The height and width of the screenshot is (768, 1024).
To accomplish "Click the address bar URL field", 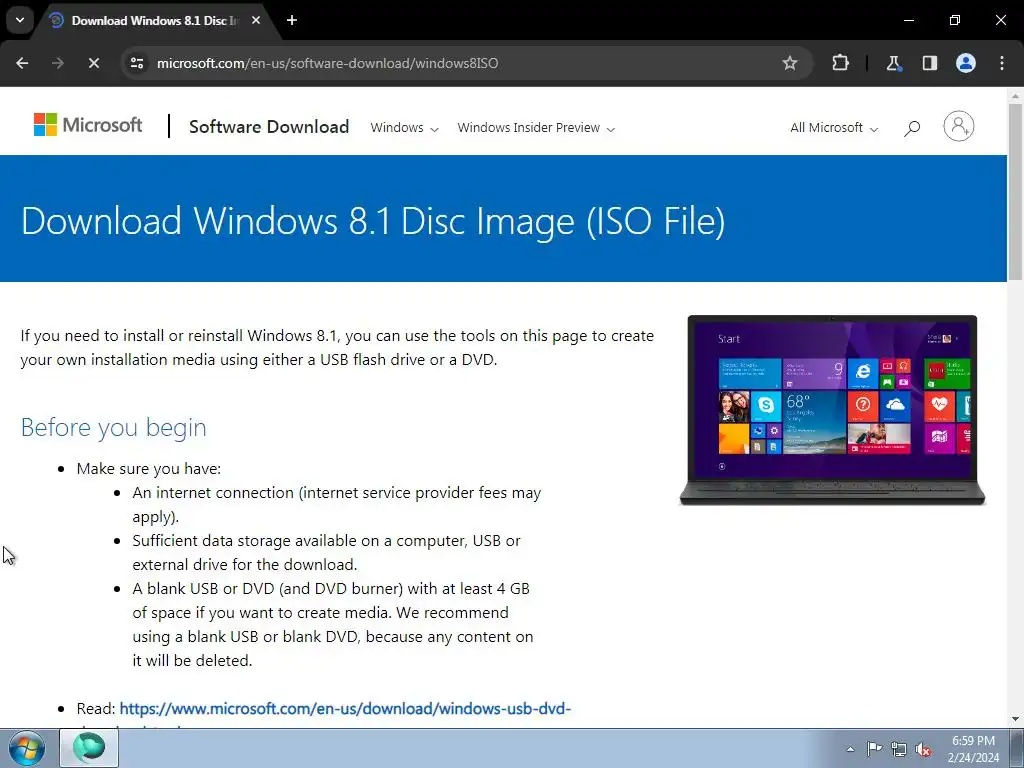I will coord(468,63).
